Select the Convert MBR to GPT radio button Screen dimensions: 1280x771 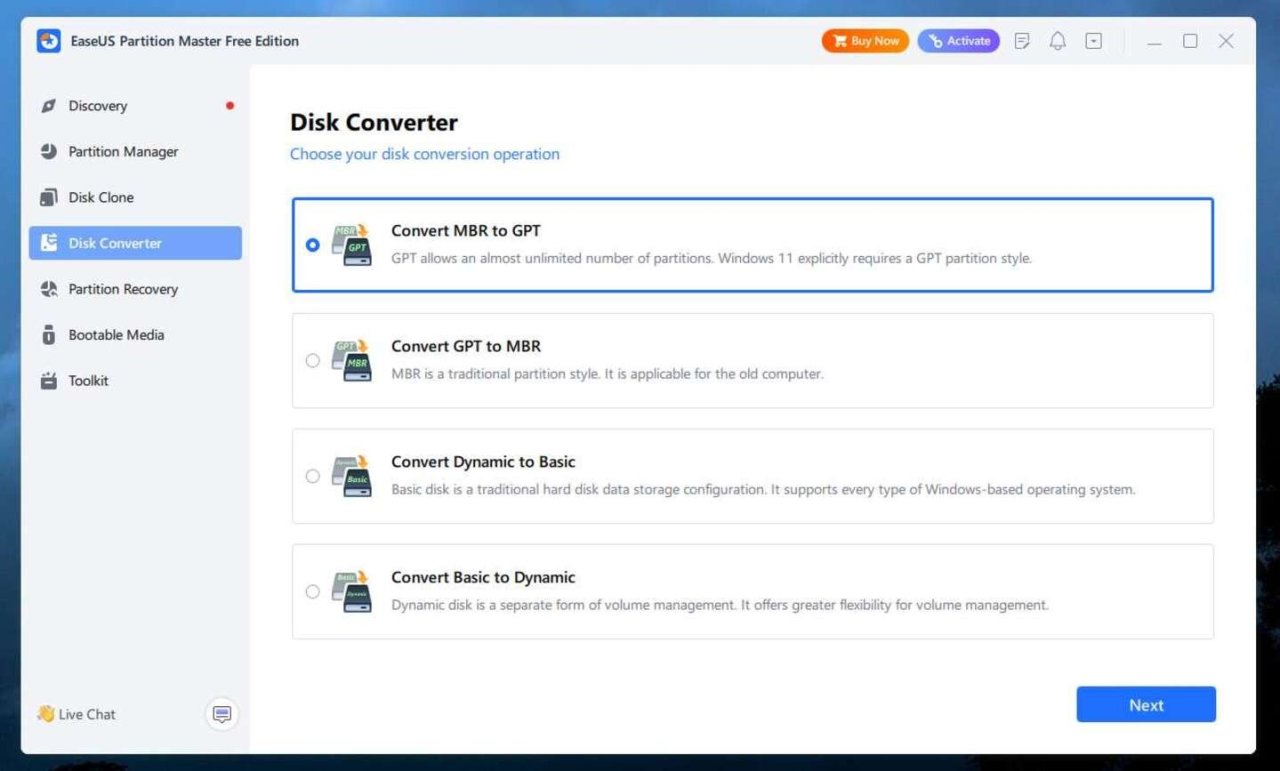[x=313, y=245]
